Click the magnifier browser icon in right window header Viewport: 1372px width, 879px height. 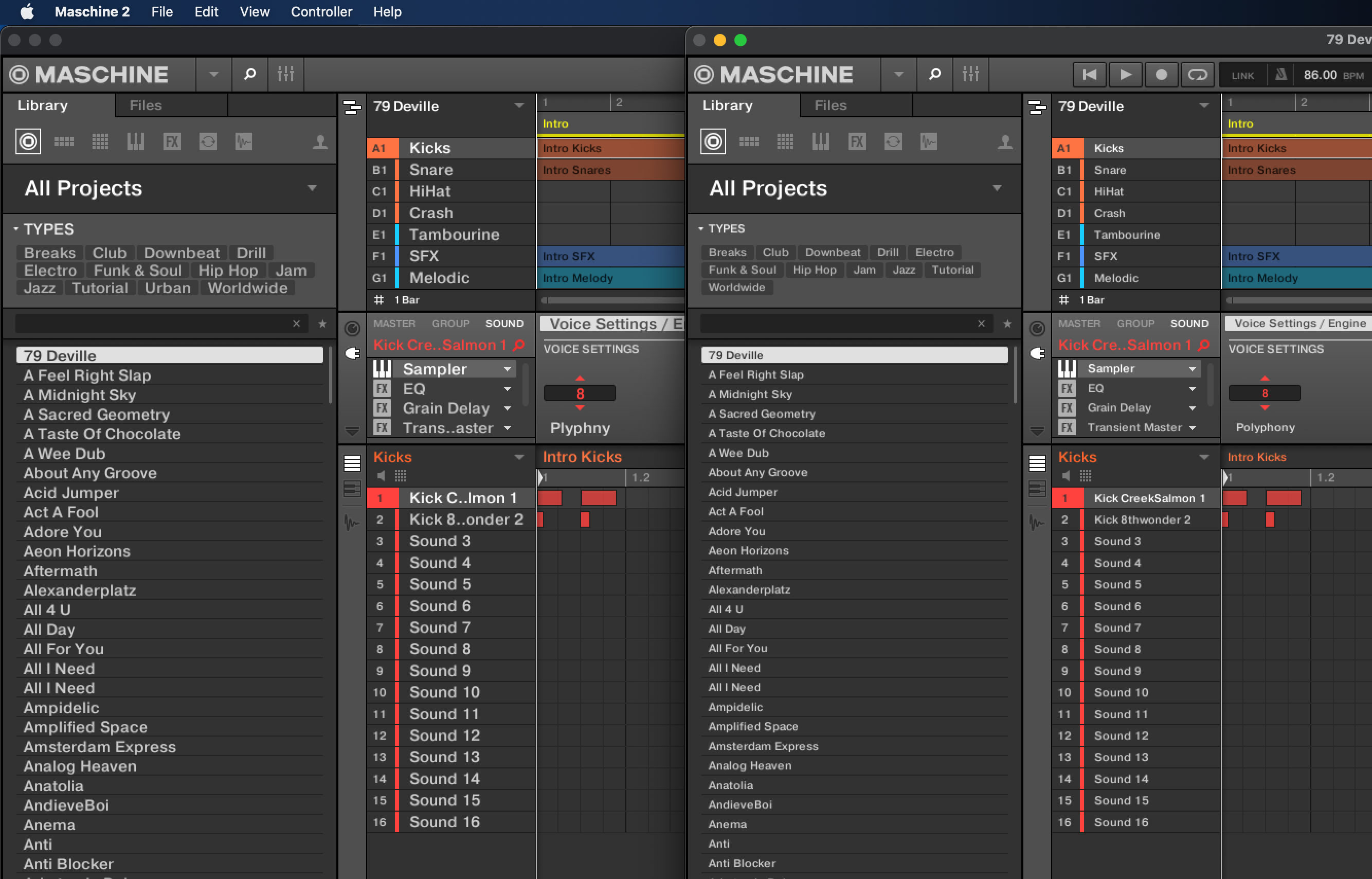pos(934,74)
